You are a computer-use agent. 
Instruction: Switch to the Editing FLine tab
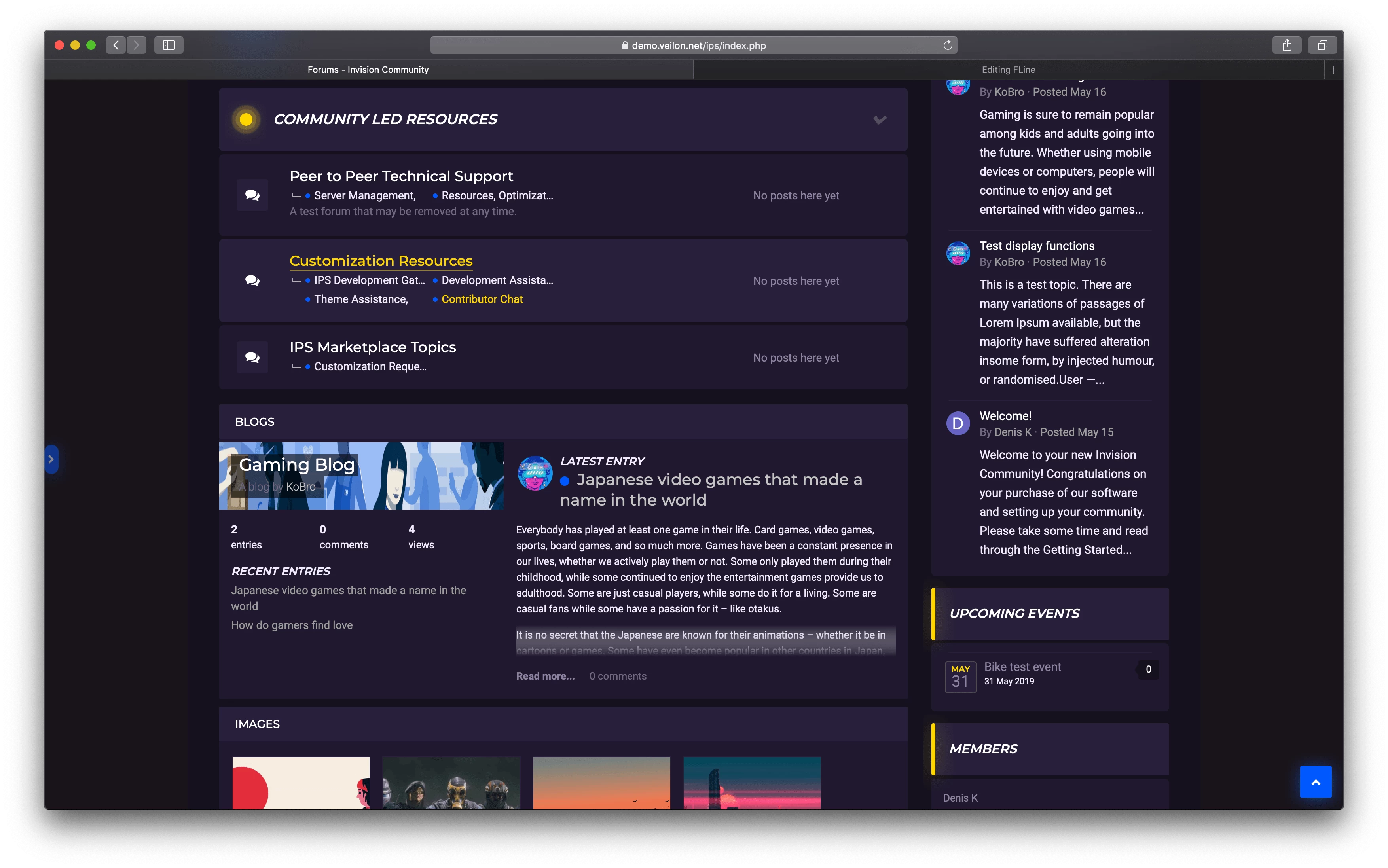point(1008,70)
